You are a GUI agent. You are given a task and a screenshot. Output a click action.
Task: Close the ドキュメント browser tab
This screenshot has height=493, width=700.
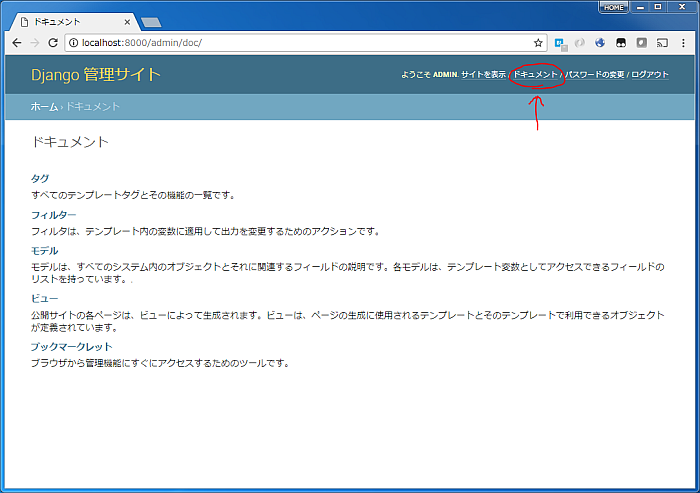[x=127, y=22]
